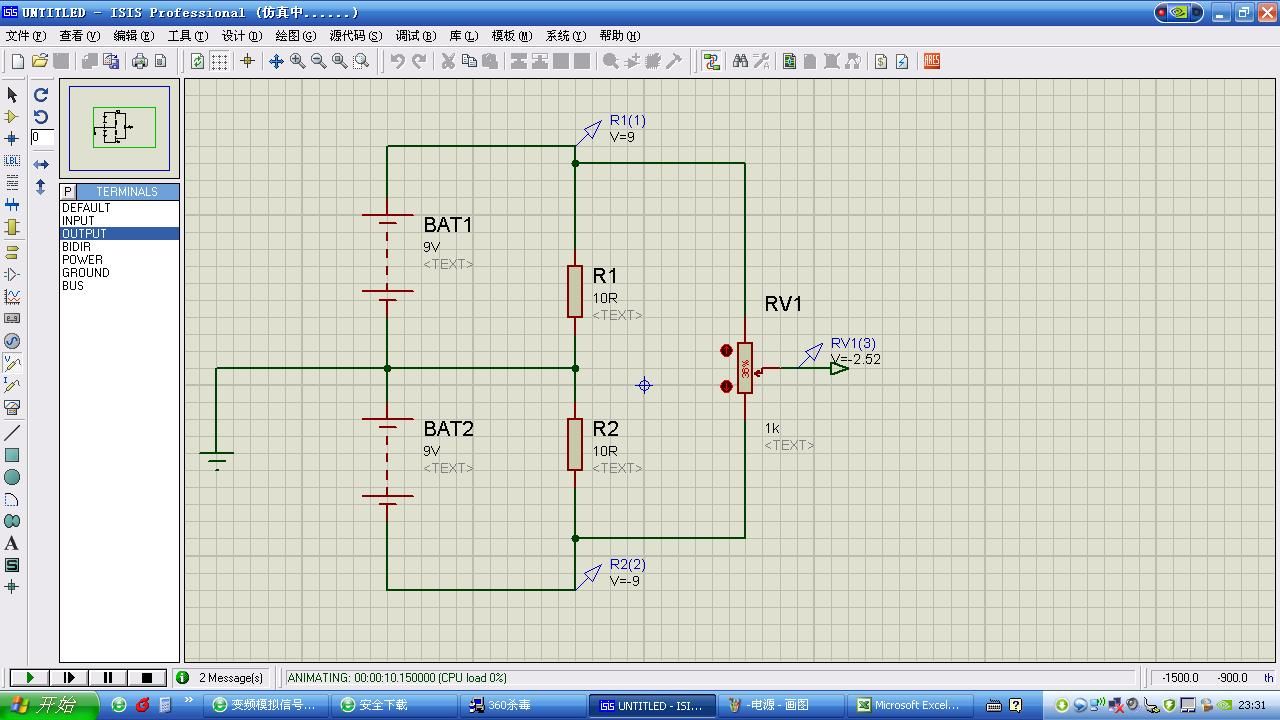Select the Voltage probe mode tool
The width and height of the screenshot is (1280, 720).
(12, 363)
